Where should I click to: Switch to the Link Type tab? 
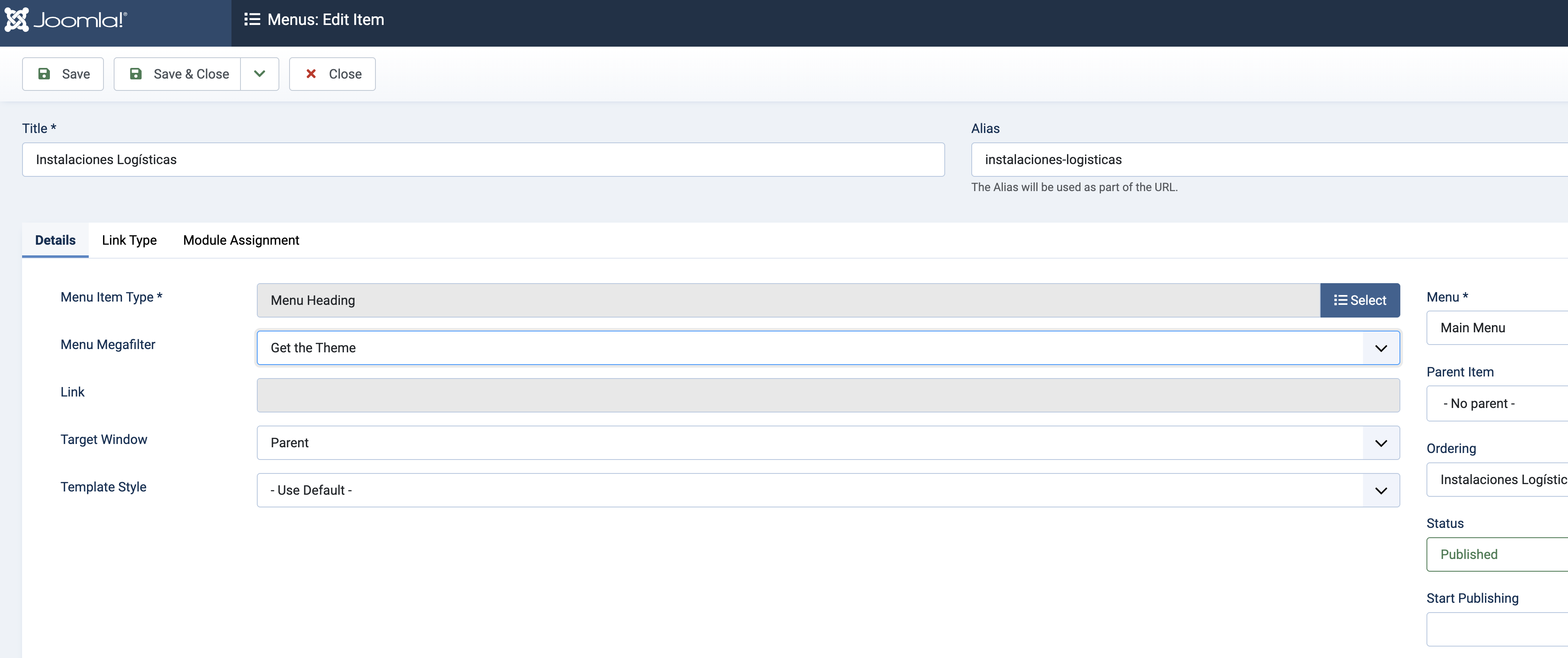tap(129, 240)
